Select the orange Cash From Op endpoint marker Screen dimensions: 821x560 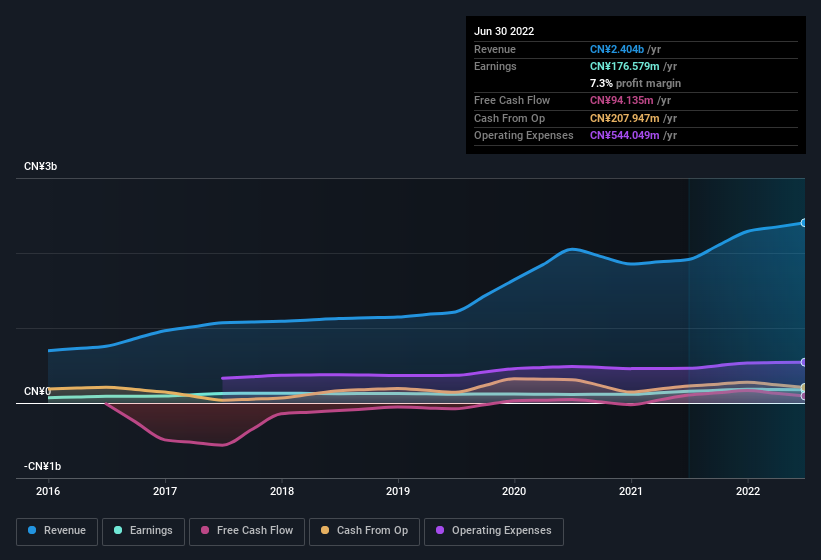coord(804,388)
